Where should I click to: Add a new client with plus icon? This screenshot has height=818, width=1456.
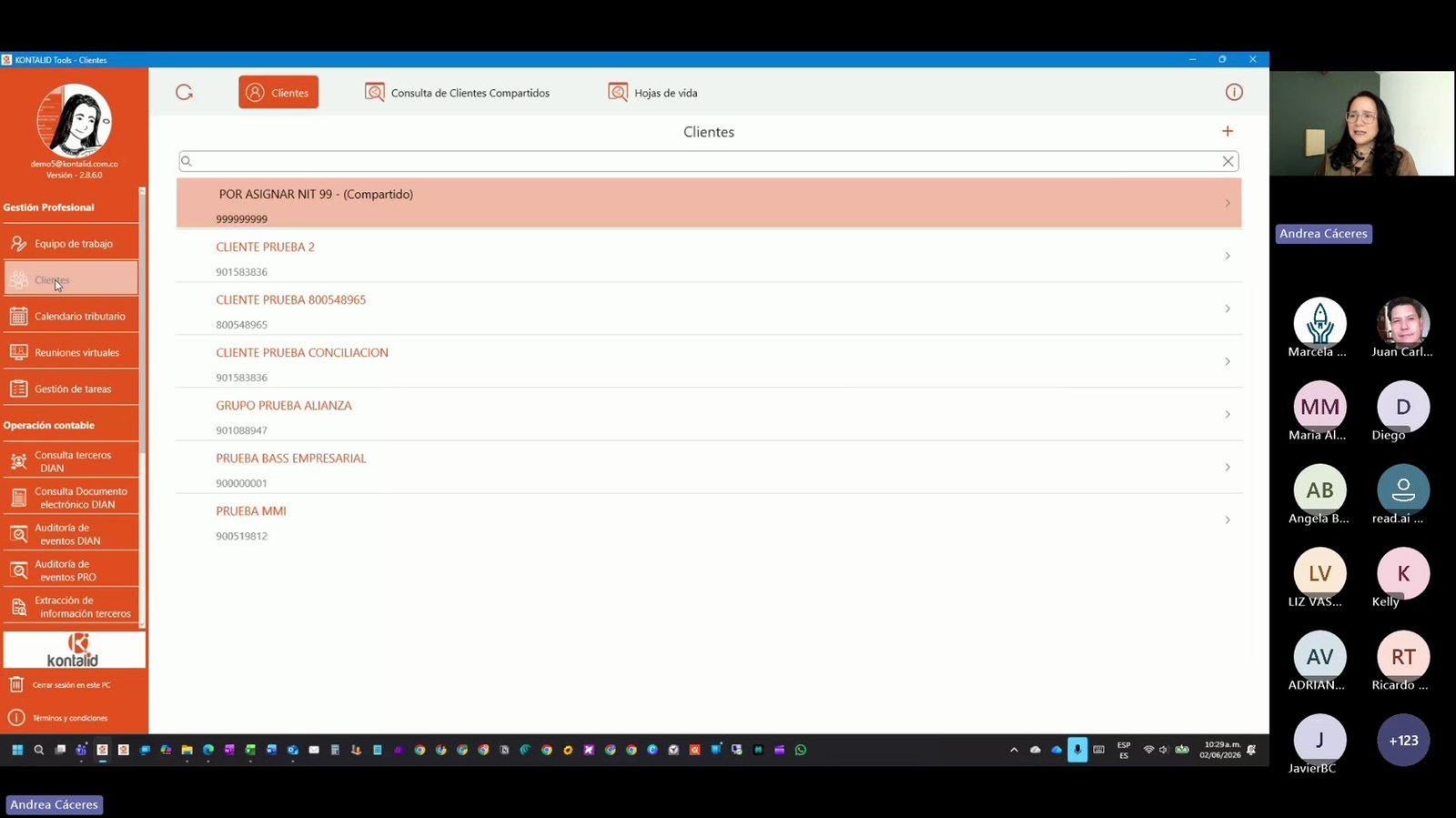tap(1228, 131)
